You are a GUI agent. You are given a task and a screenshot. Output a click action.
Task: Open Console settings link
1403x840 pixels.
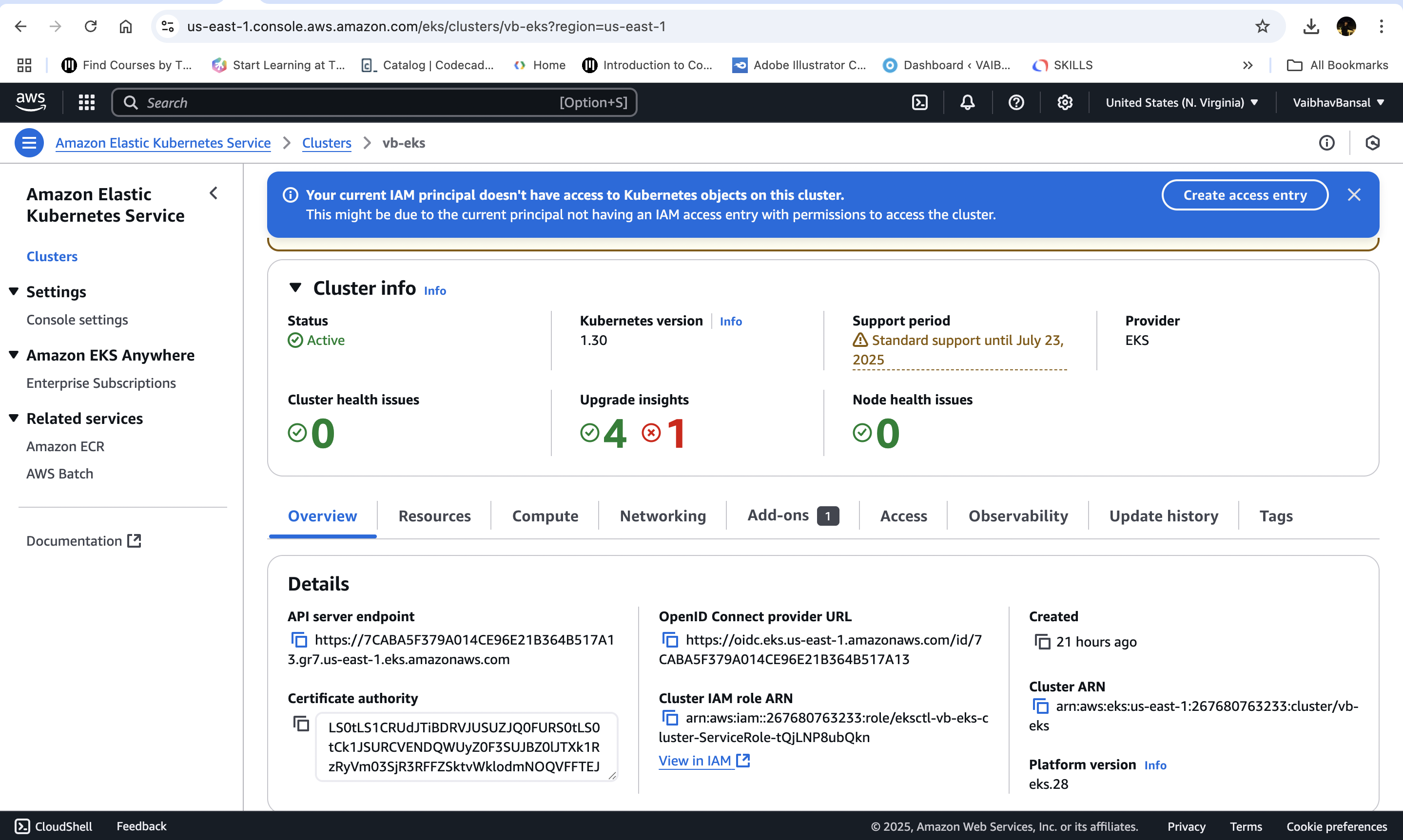[77, 320]
